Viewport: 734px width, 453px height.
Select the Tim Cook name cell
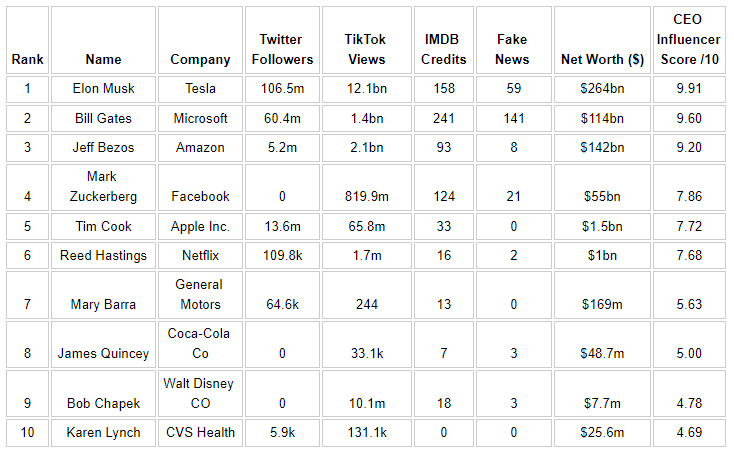[103, 226]
